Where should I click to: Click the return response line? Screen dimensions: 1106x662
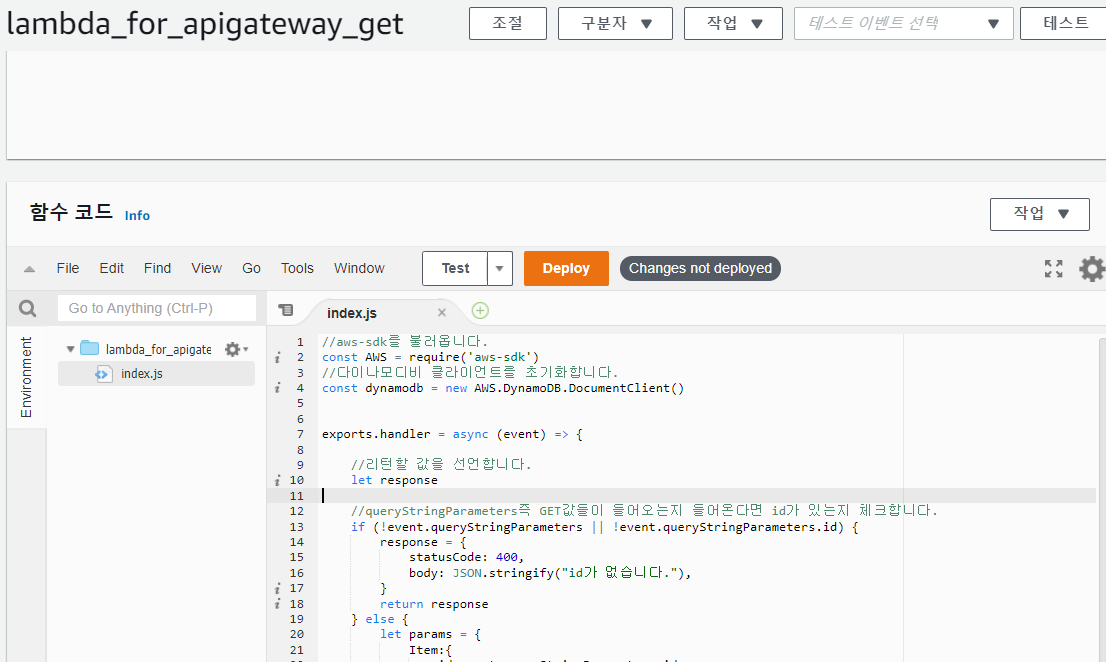pyautogui.click(x=434, y=603)
